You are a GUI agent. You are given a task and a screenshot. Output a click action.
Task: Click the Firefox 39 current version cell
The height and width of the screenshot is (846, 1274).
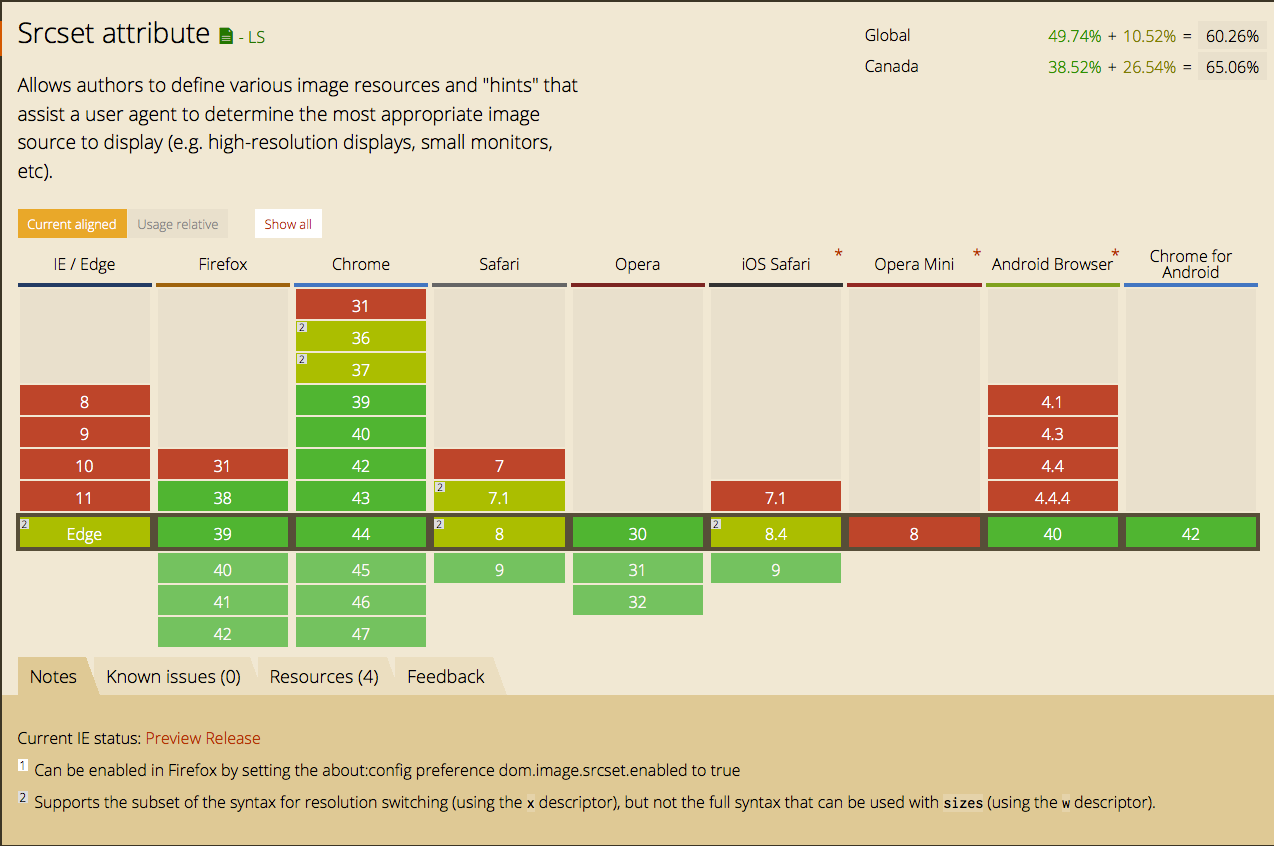tap(223, 533)
